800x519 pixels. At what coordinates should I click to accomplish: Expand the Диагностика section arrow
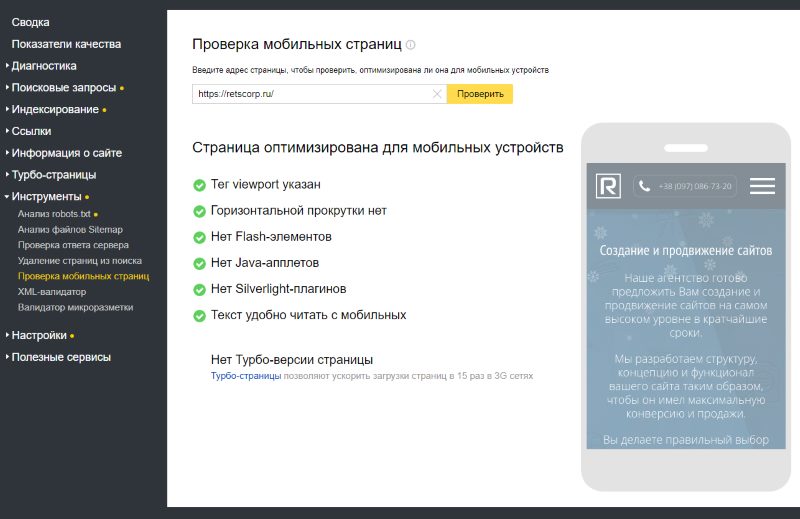click(x=7, y=65)
